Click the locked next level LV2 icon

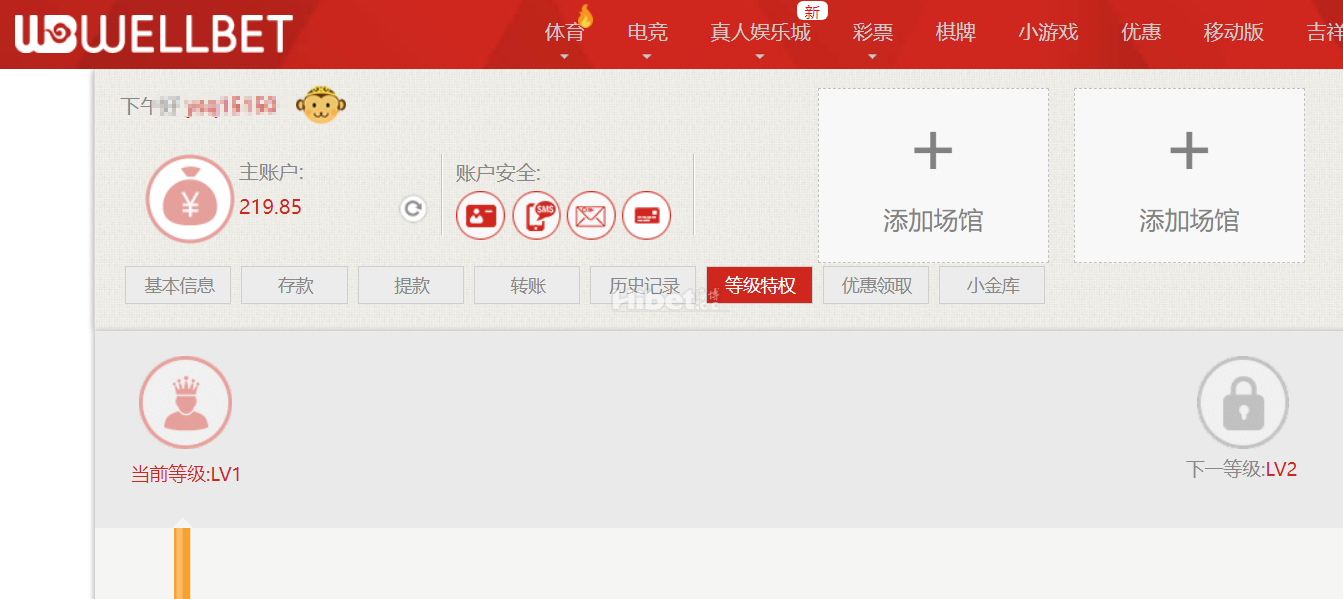coord(1242,402)
